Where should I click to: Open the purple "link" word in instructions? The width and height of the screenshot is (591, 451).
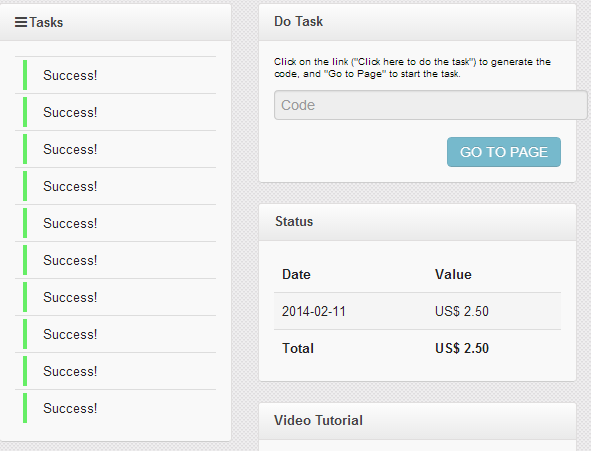(340, 62)
